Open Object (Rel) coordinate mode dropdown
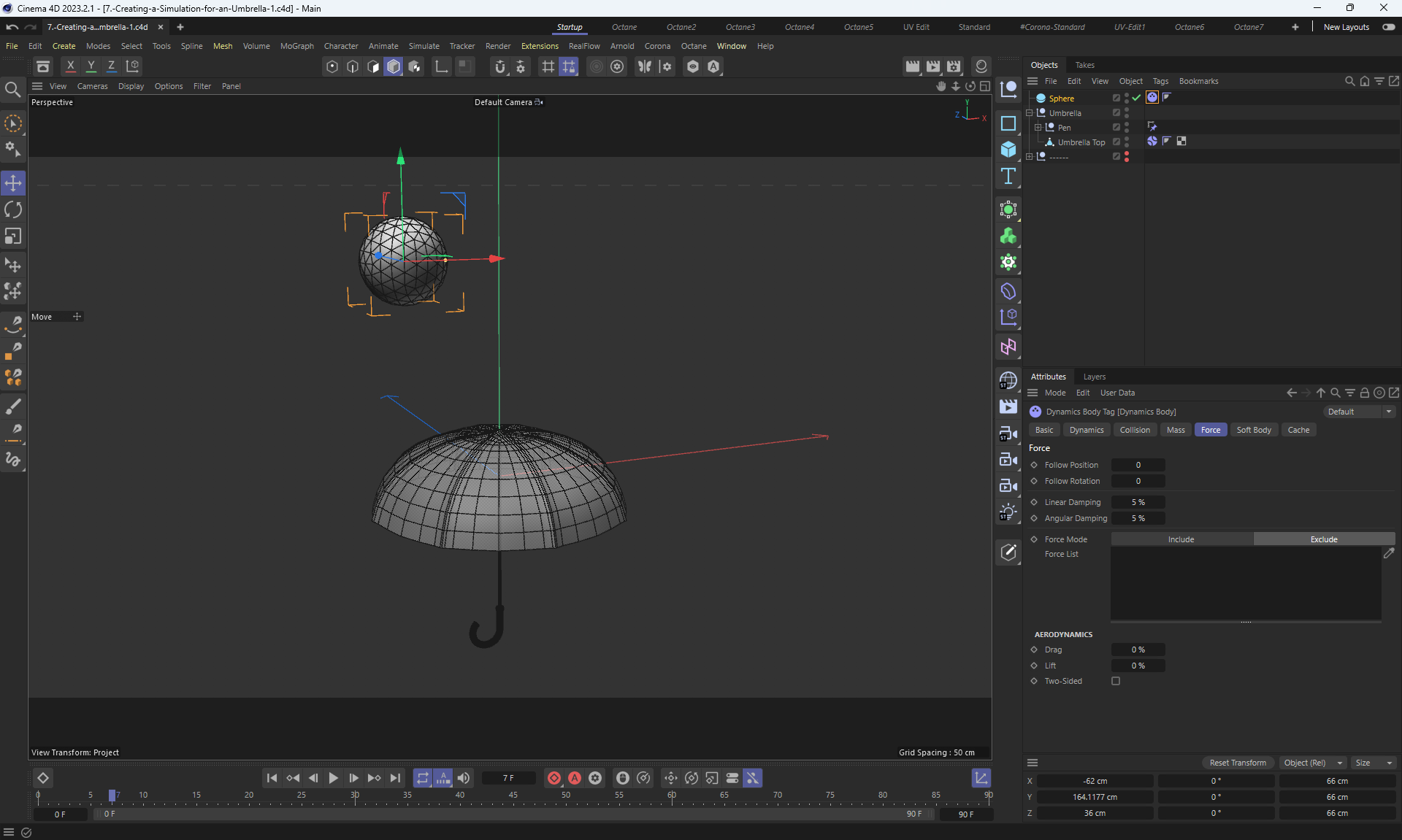Viewport: 1402px width, 840px height. [1313, 763]
